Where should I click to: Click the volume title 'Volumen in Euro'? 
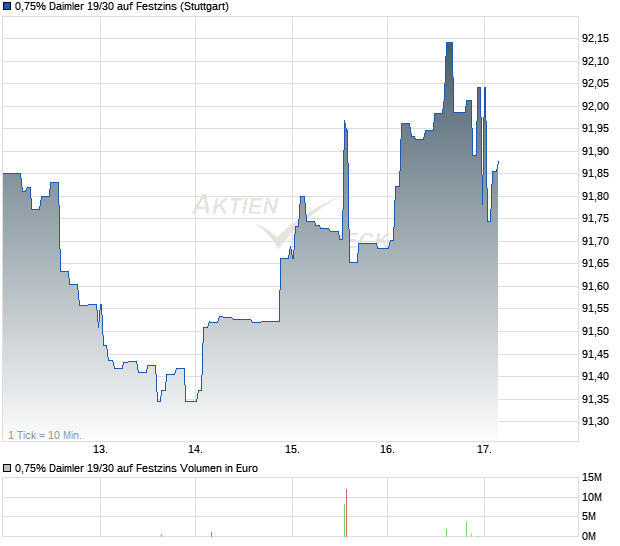219,469
